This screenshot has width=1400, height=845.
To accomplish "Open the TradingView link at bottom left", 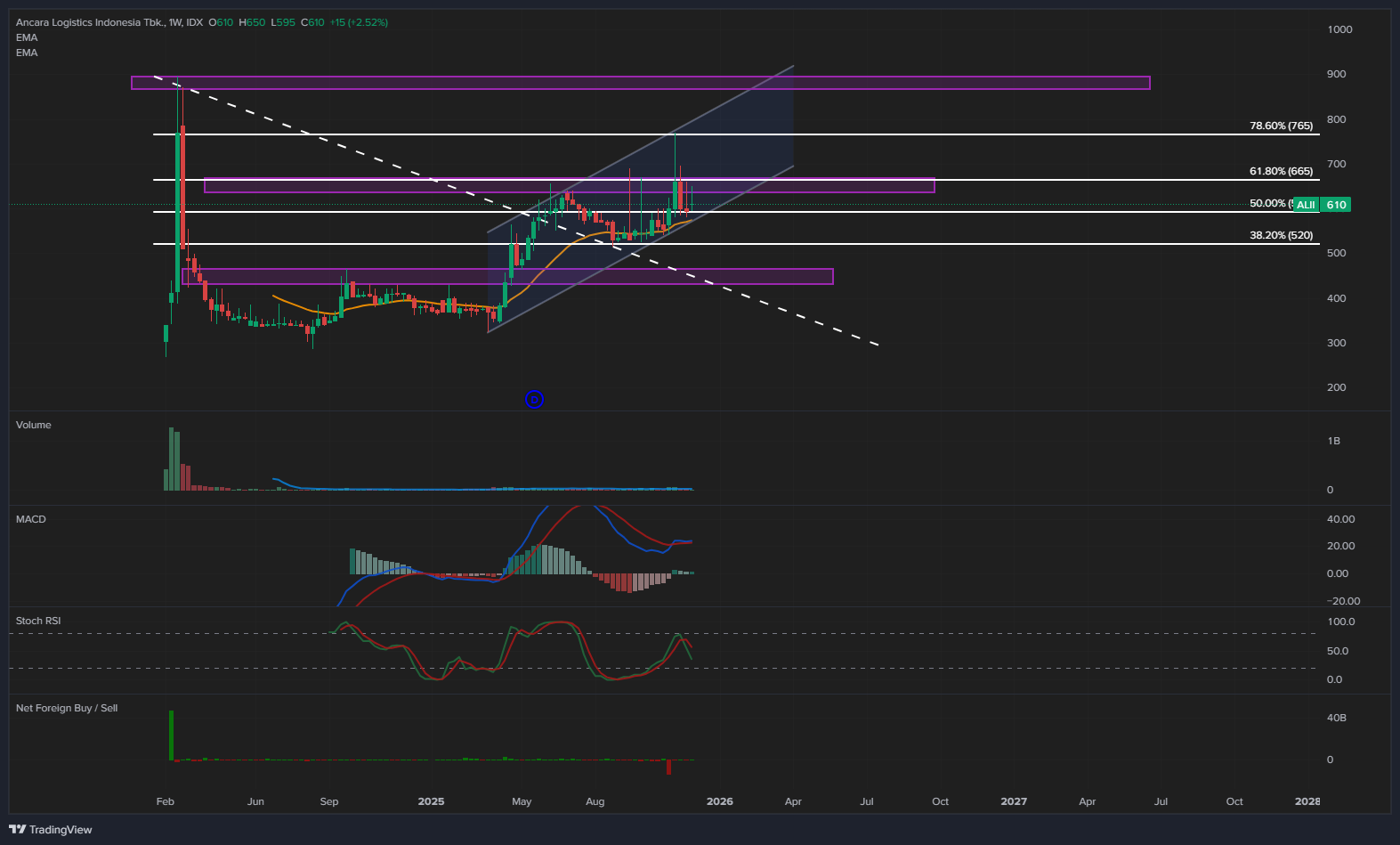I will (51, 830).
